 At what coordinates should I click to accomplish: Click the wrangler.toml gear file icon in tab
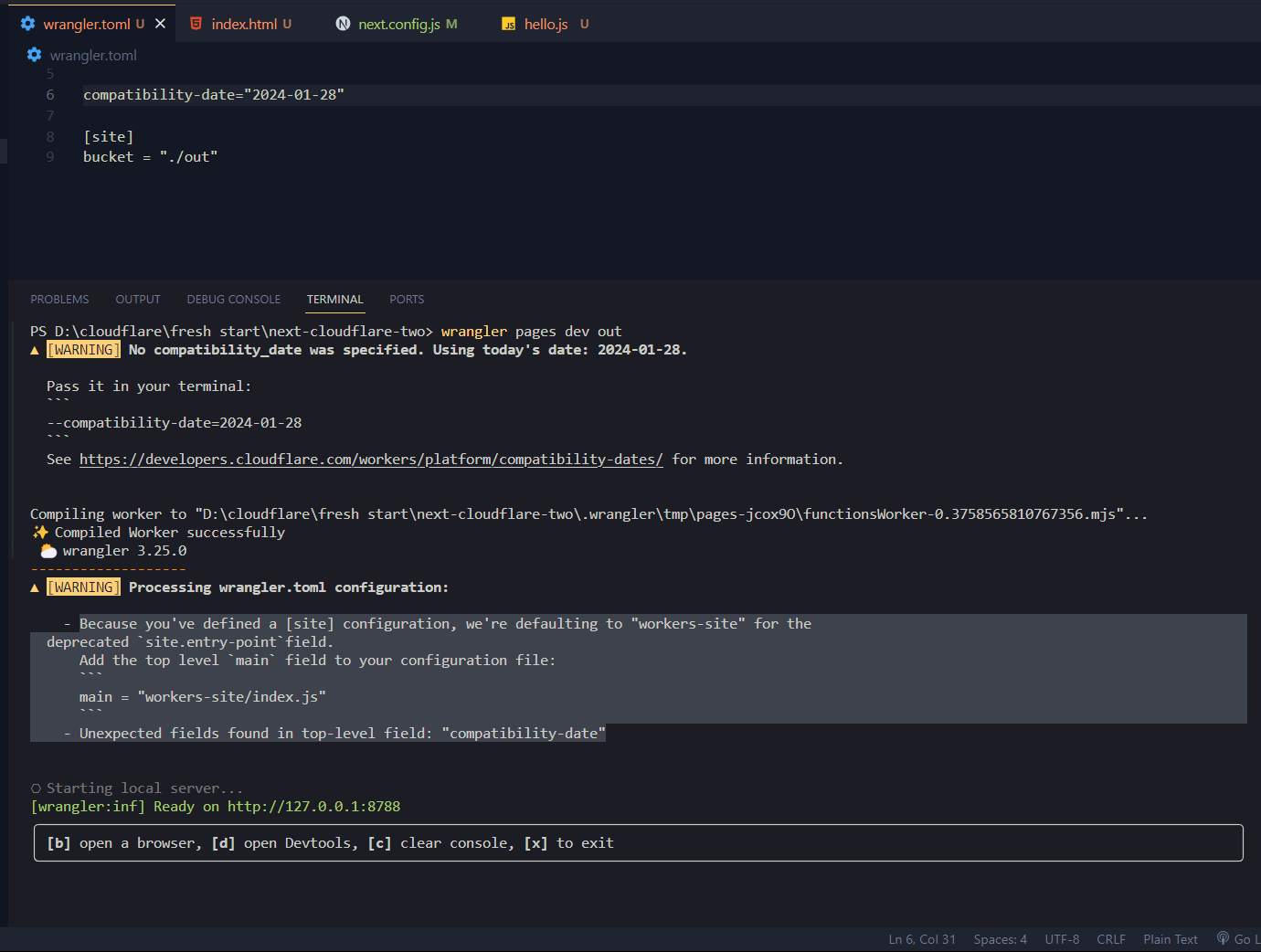point(28,24)
